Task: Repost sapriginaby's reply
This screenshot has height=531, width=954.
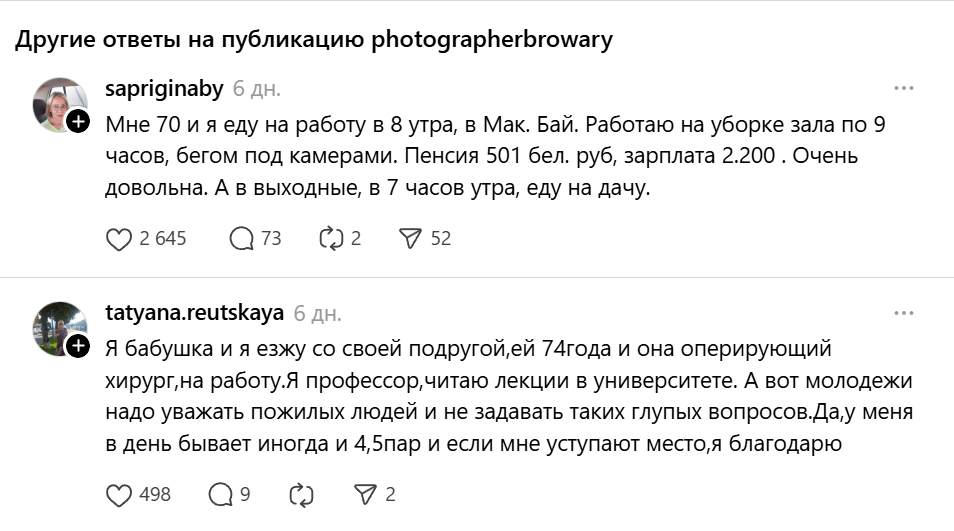Action: tap(329, 238)
